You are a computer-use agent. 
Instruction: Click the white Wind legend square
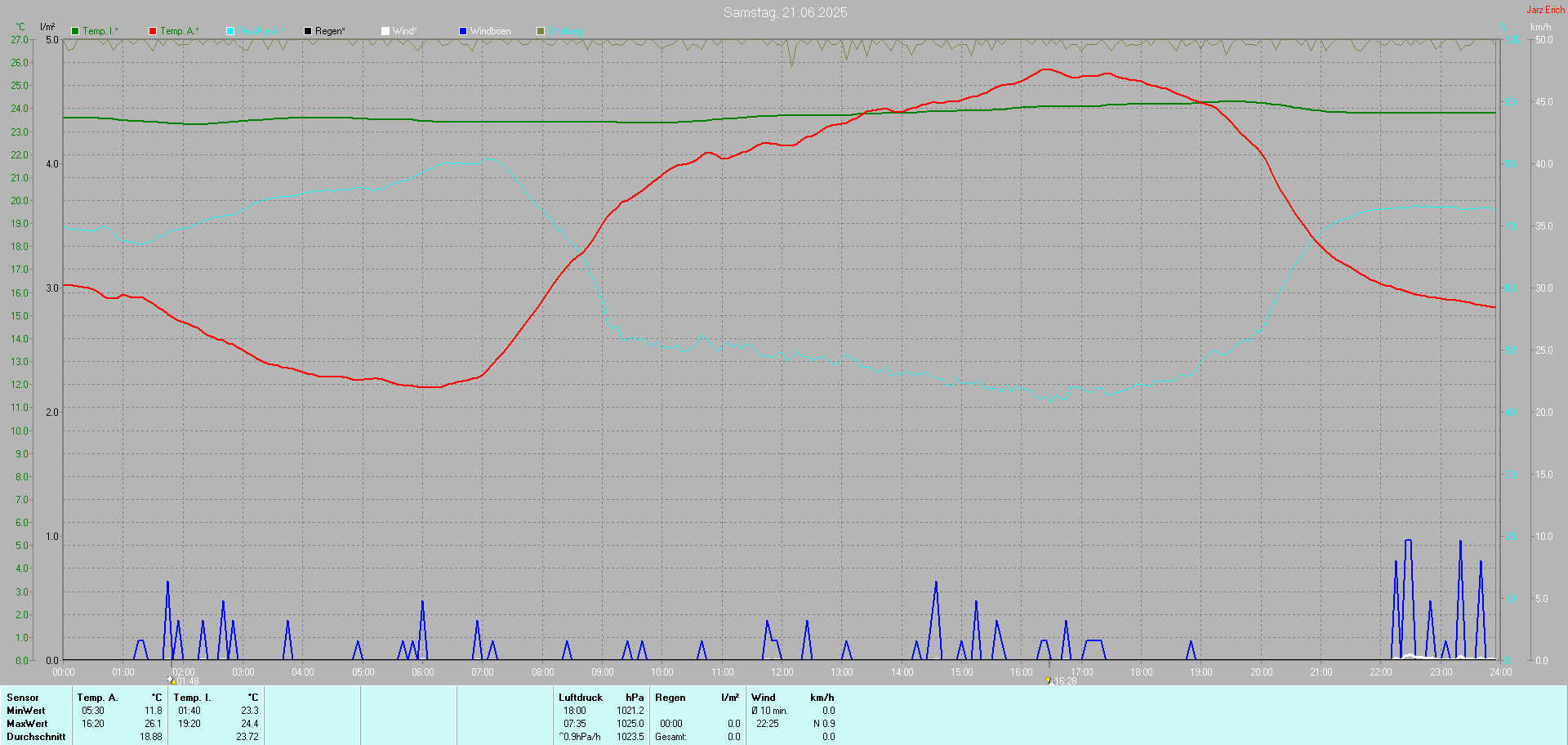tap(385, 31)
